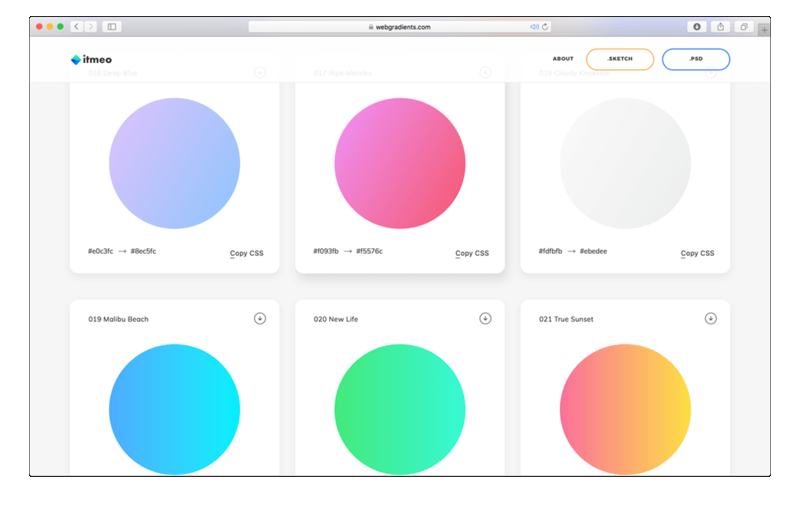Click the pink Ripe Malinka gradient circle
The height and width of the screenshot is (518, 800).
coord(400,163)
